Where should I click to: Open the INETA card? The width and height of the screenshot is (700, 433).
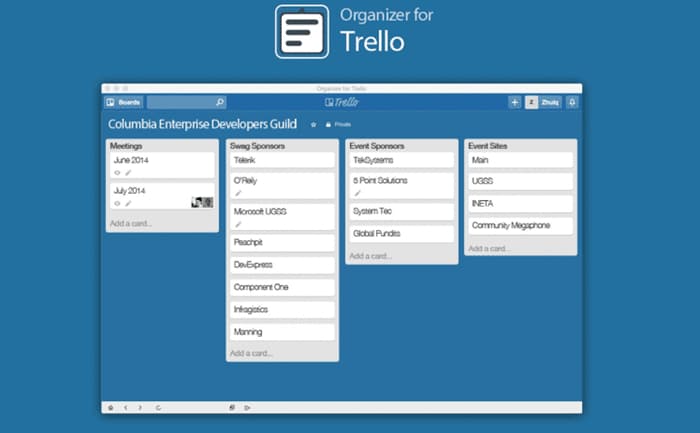tap(521, 204)
